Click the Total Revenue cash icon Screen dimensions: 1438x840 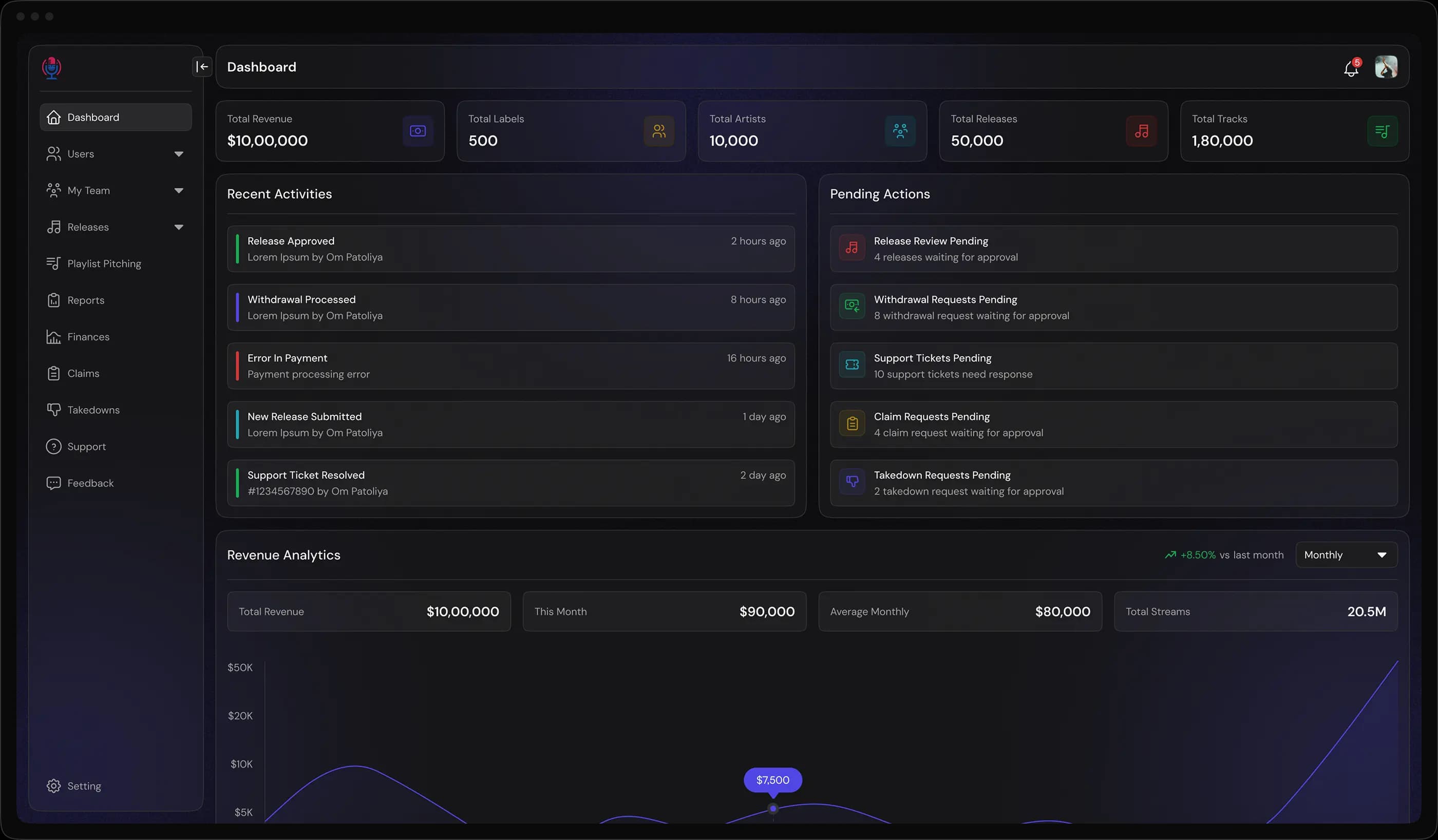click(418, 131)
